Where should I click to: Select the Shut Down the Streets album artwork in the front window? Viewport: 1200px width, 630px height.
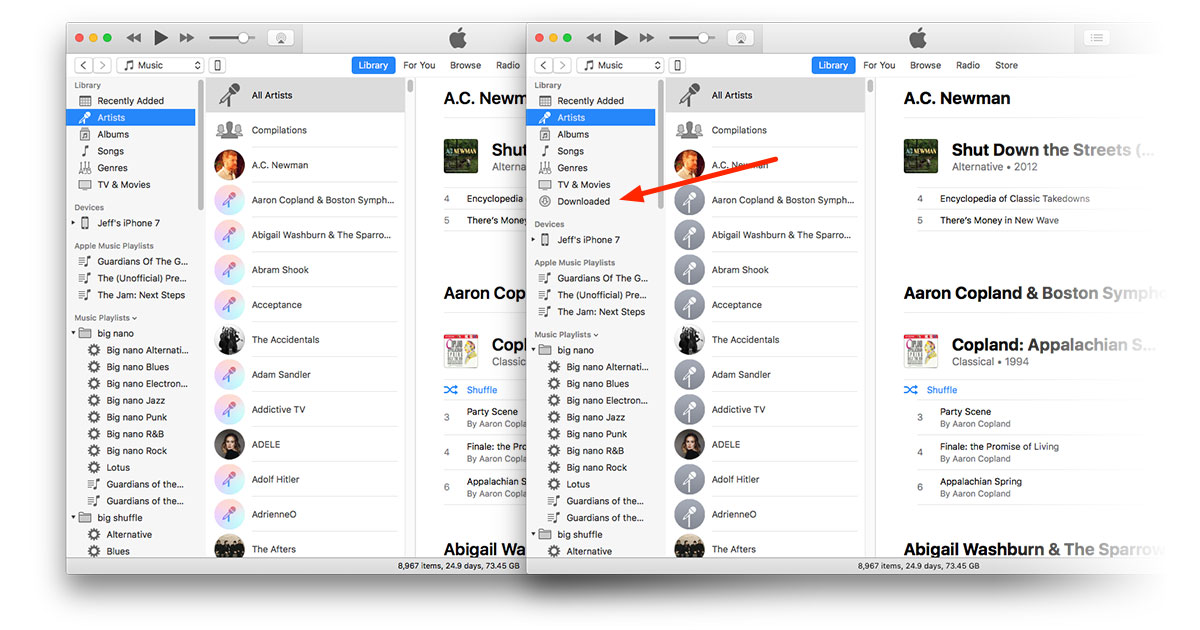pos(921,156)
